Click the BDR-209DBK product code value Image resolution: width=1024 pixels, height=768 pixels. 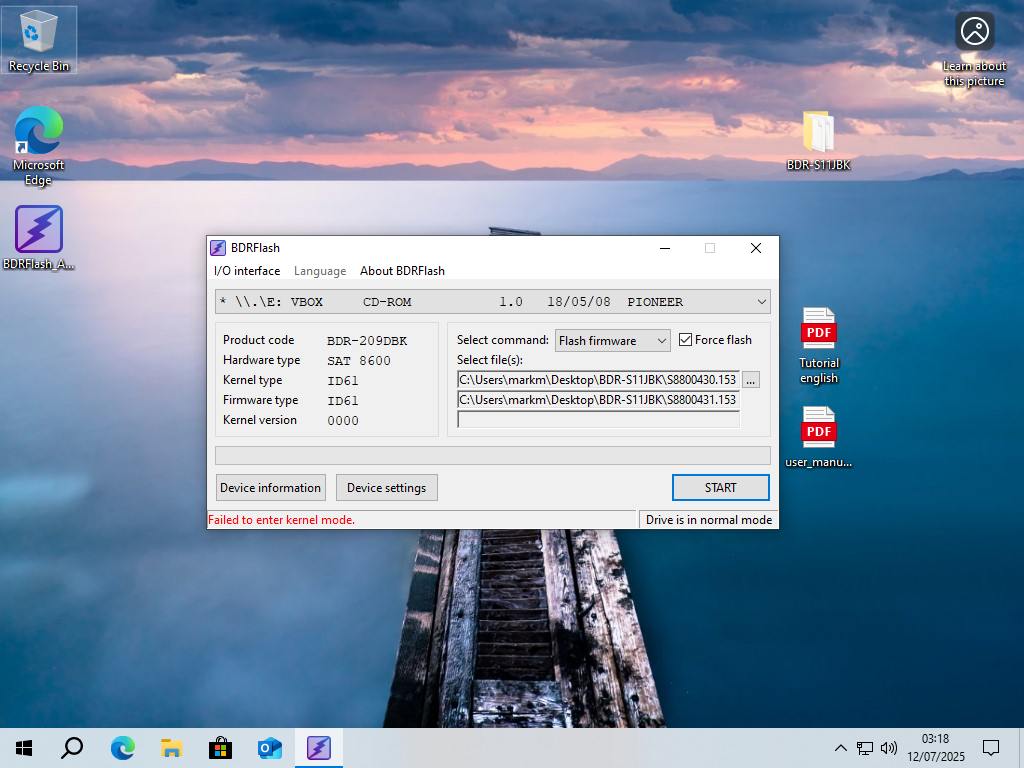click(367, 341)
